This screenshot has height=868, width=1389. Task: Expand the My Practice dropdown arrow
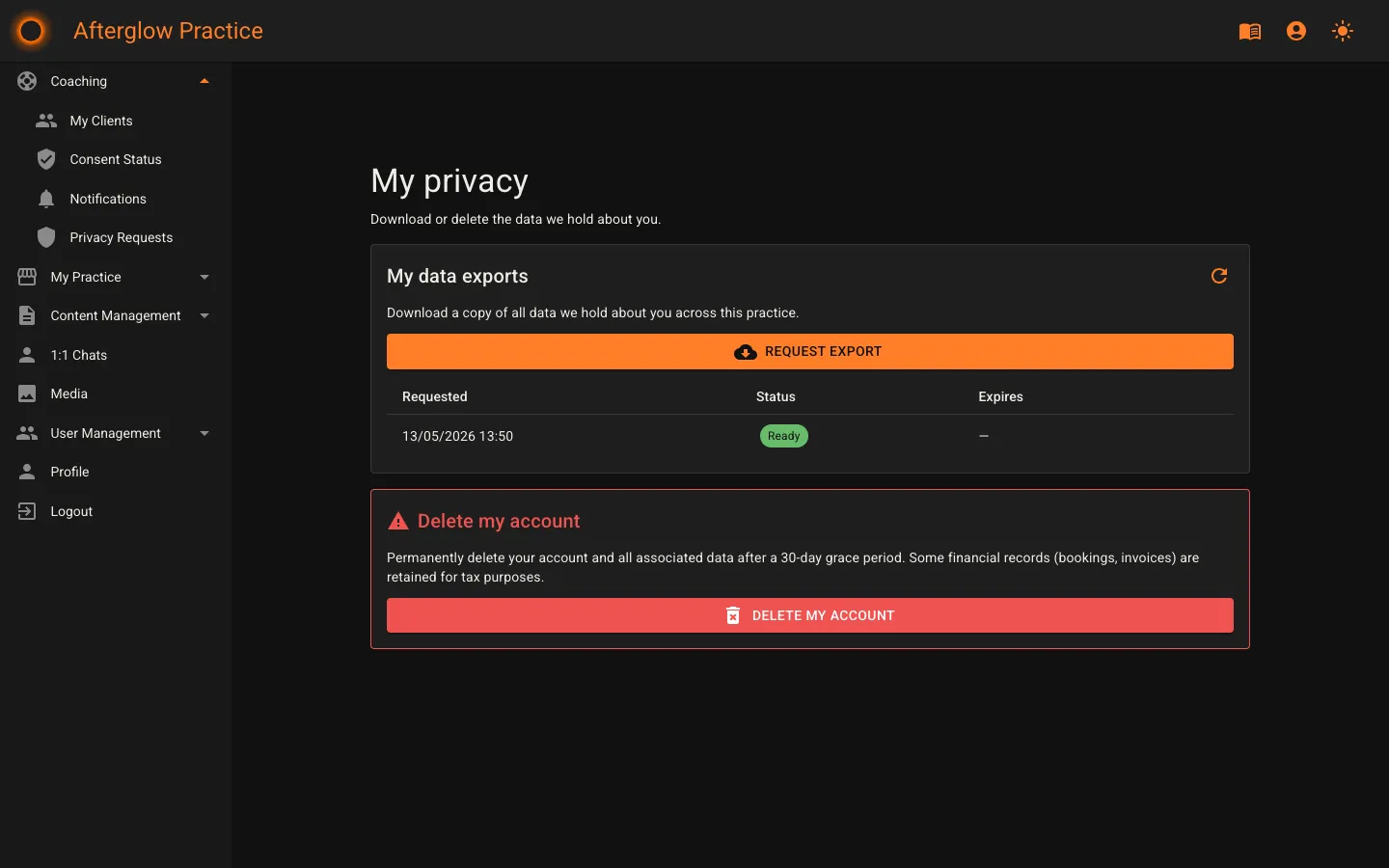[204, 277]
